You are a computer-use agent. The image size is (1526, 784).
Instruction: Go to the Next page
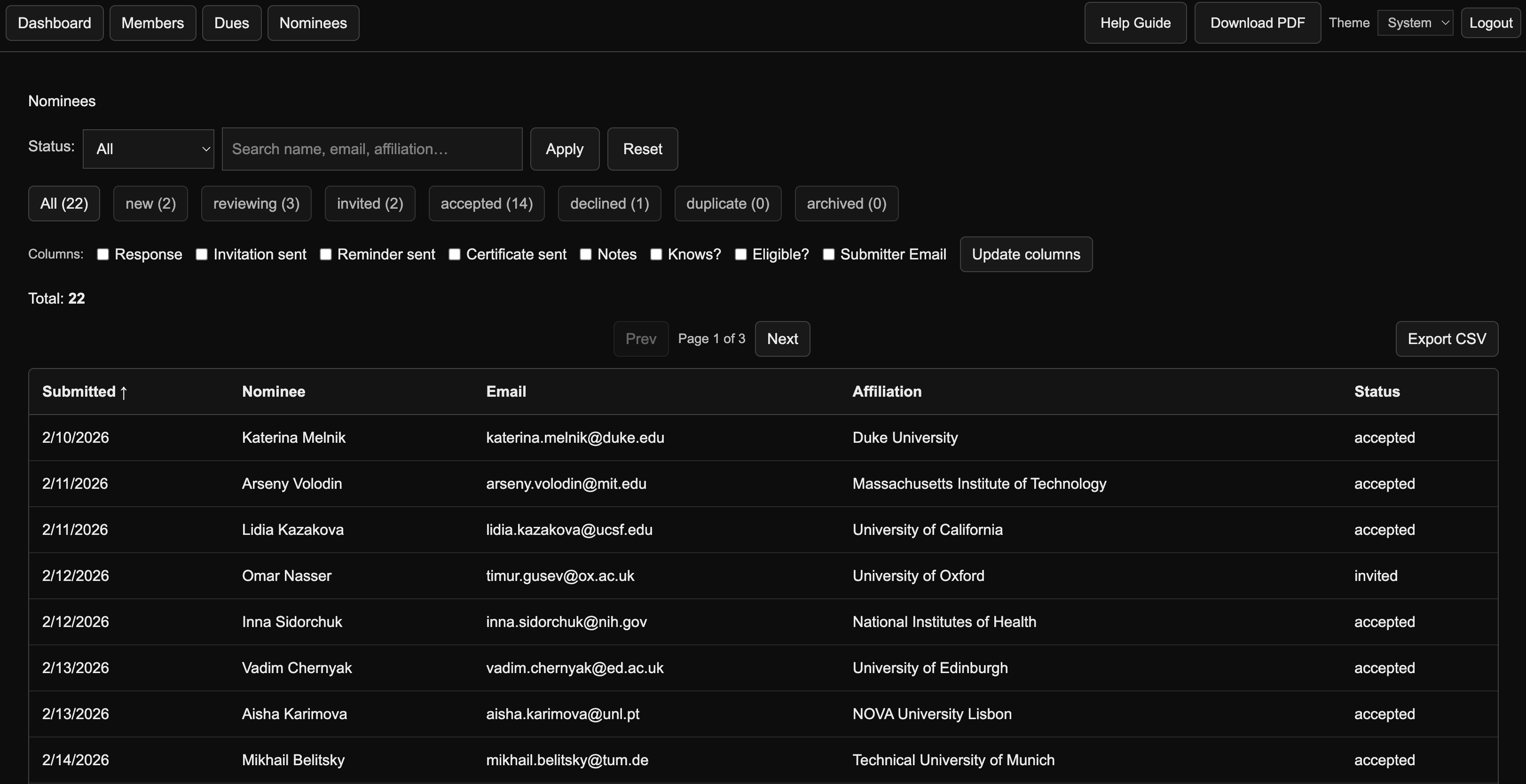(x=782, y=339)
